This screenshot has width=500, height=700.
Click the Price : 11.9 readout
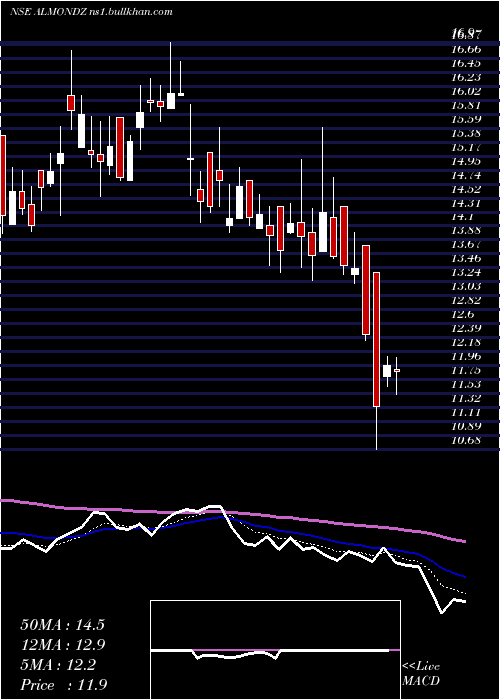(x=63, y=685)
